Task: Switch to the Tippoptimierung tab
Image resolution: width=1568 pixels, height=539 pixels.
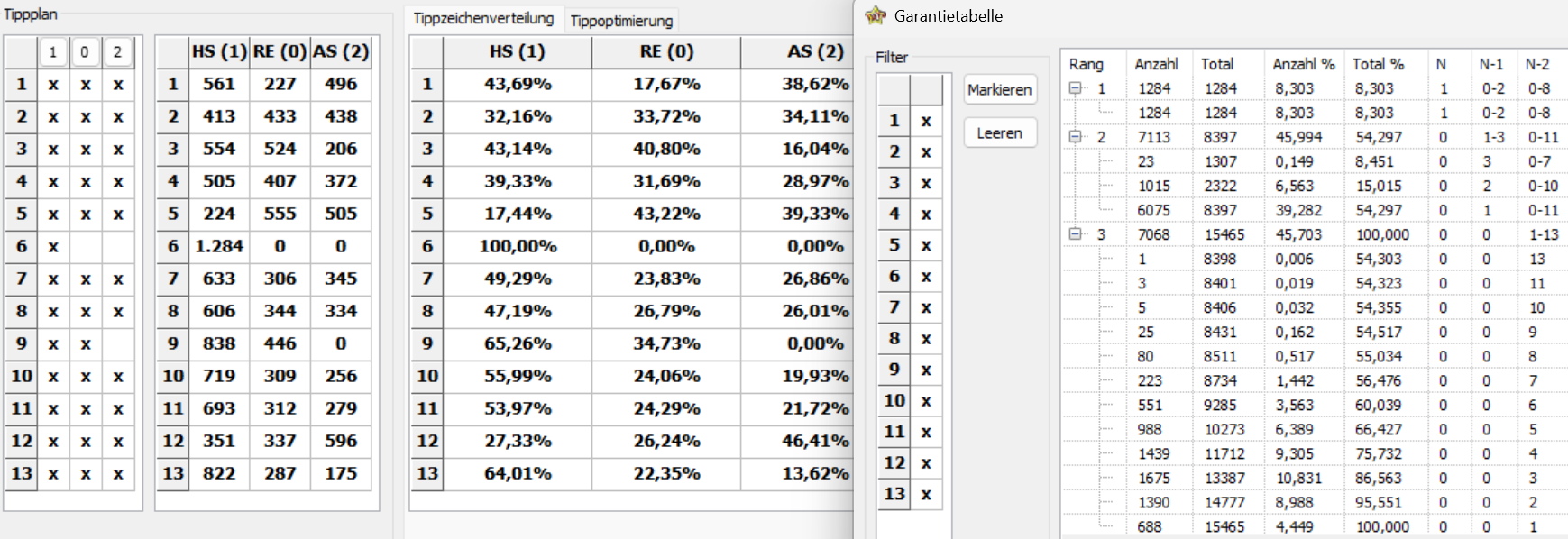Action: 621,20
